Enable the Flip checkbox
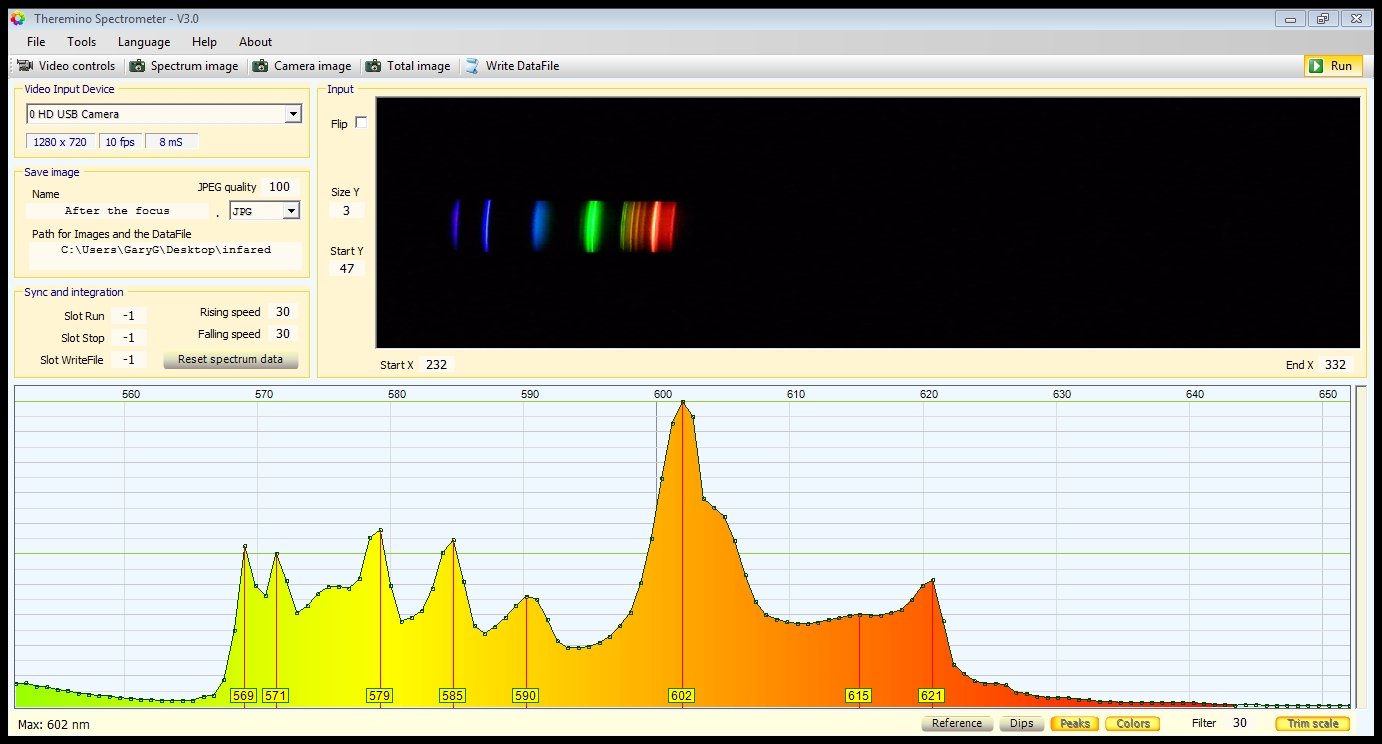Screen dimensions: 1382x744 (x=361, y=123)
